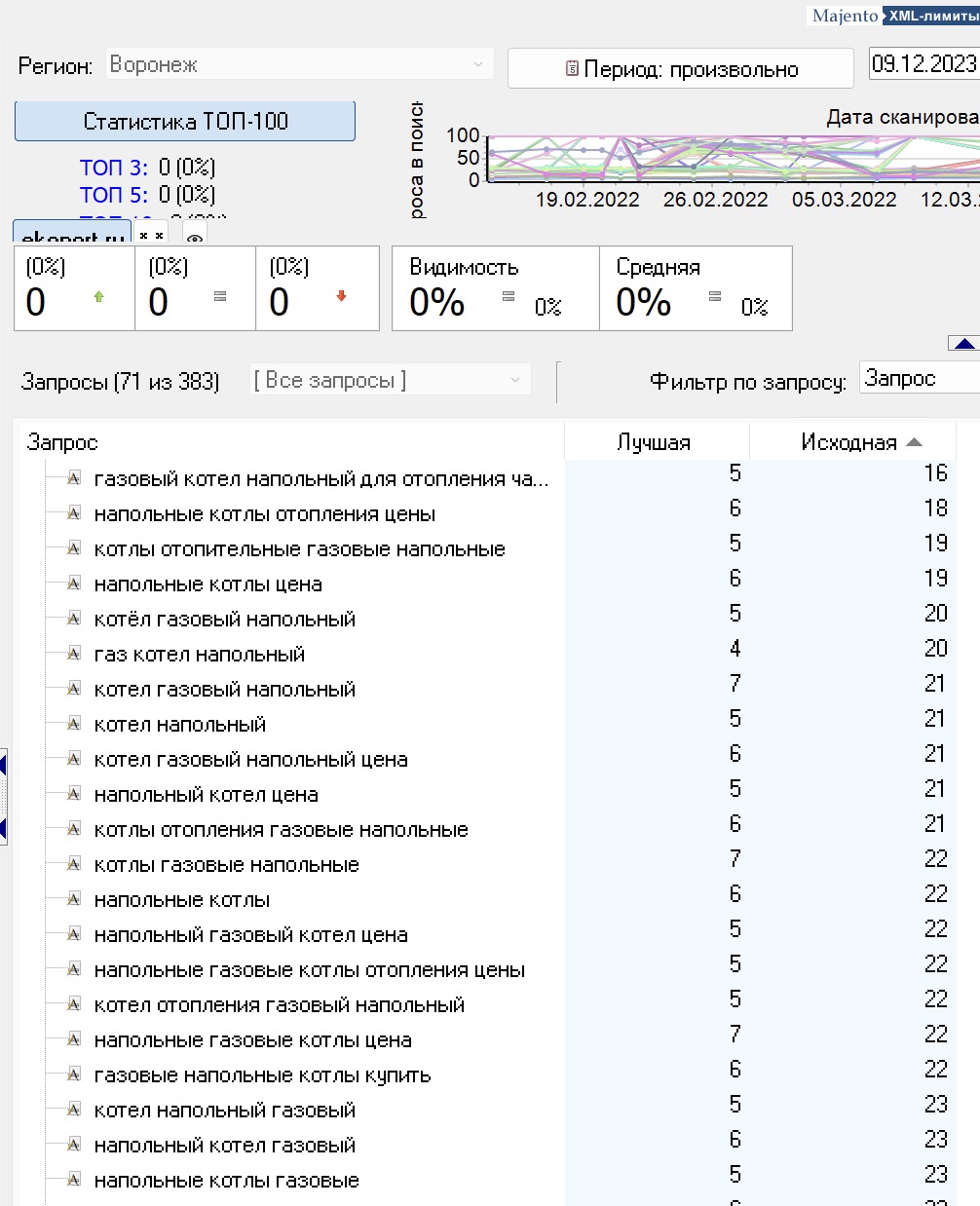Open the Регион dropdown showing Воронеж
The height and width of the screenshot is (1206, 980).
click(x=300, y=64)
